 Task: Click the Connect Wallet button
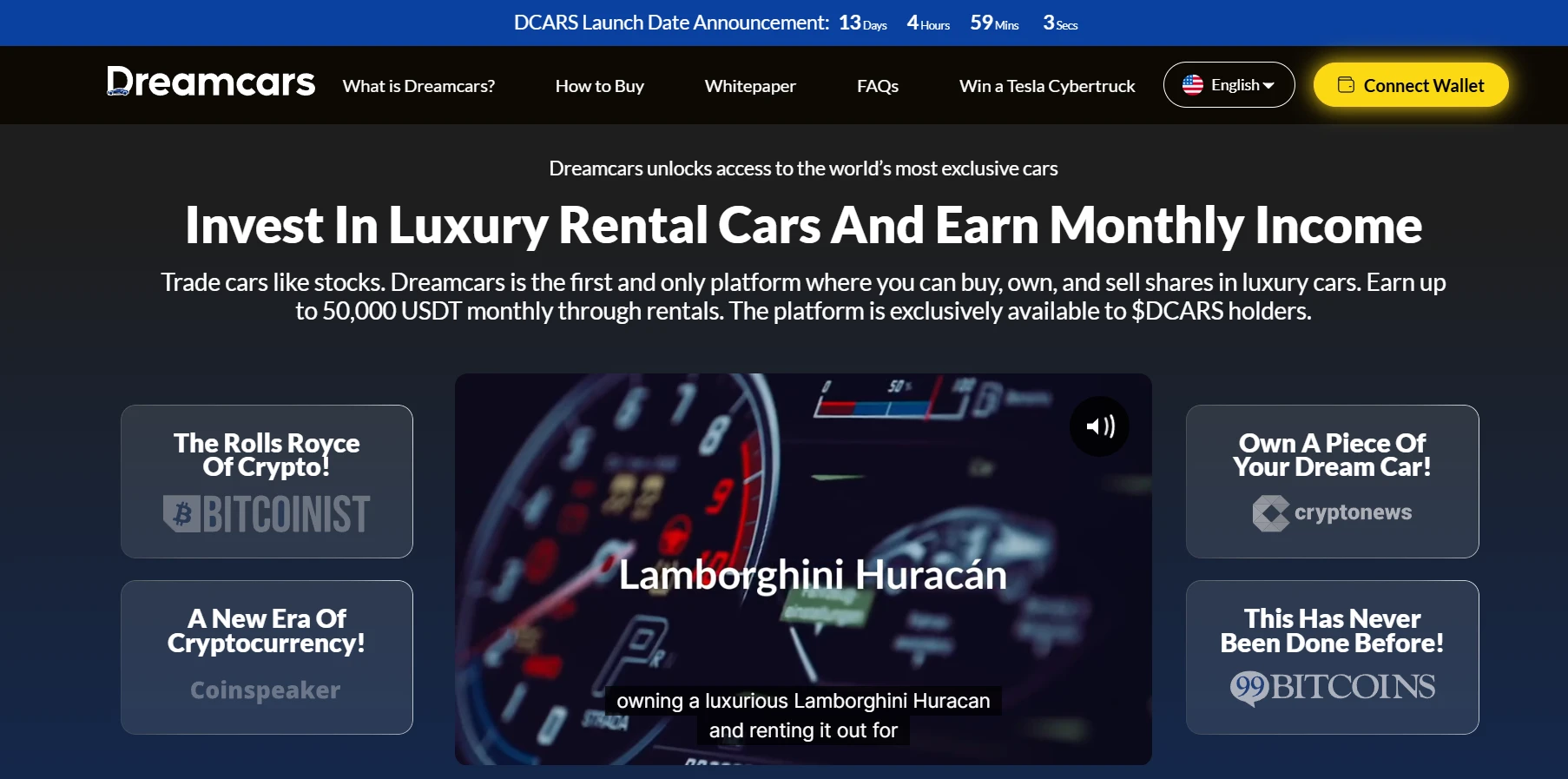pos(1411,84)
